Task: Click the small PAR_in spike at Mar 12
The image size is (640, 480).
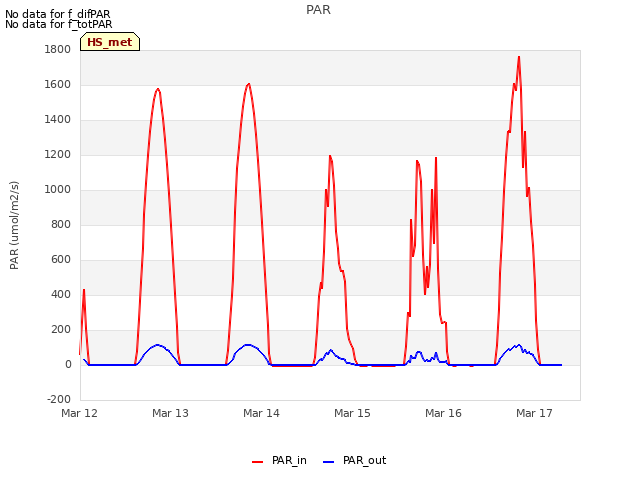Action: (84, 290)
